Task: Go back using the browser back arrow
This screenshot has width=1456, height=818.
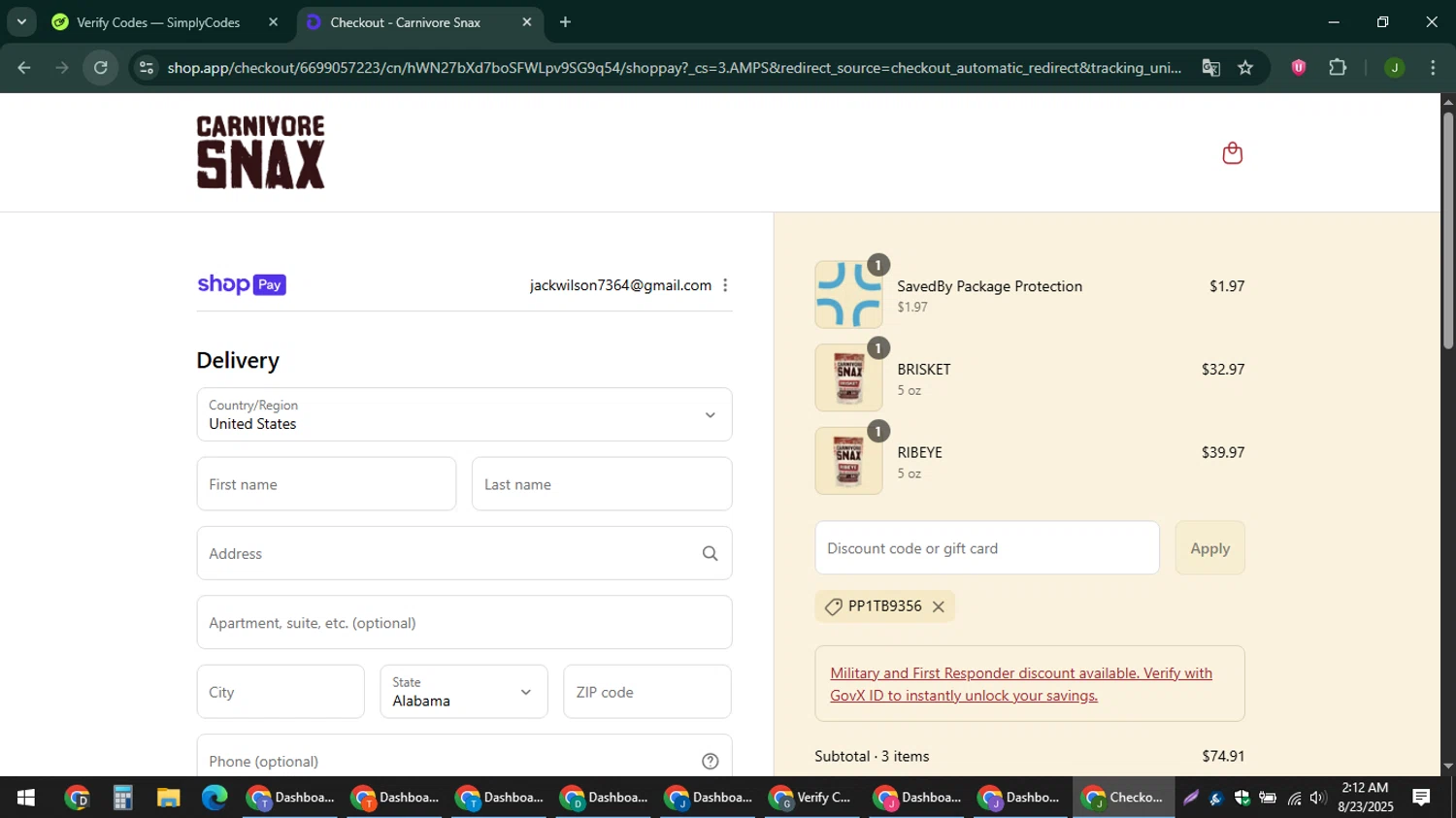Action: coord(23,67)
